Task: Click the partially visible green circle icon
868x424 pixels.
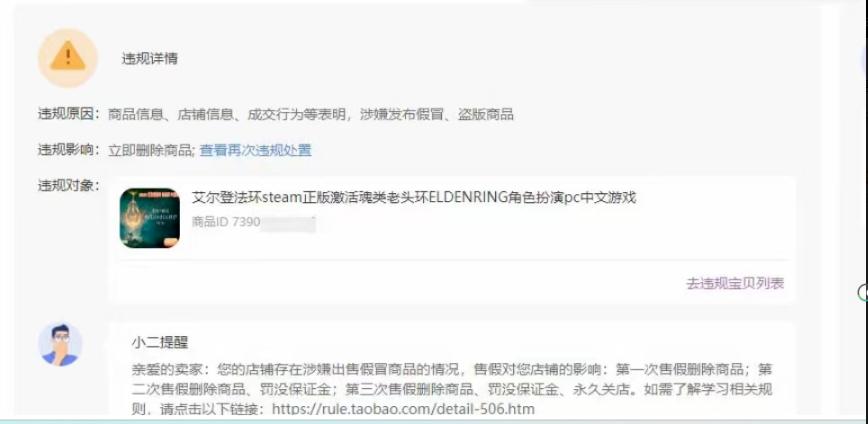Action: click(x=862, y=292)
